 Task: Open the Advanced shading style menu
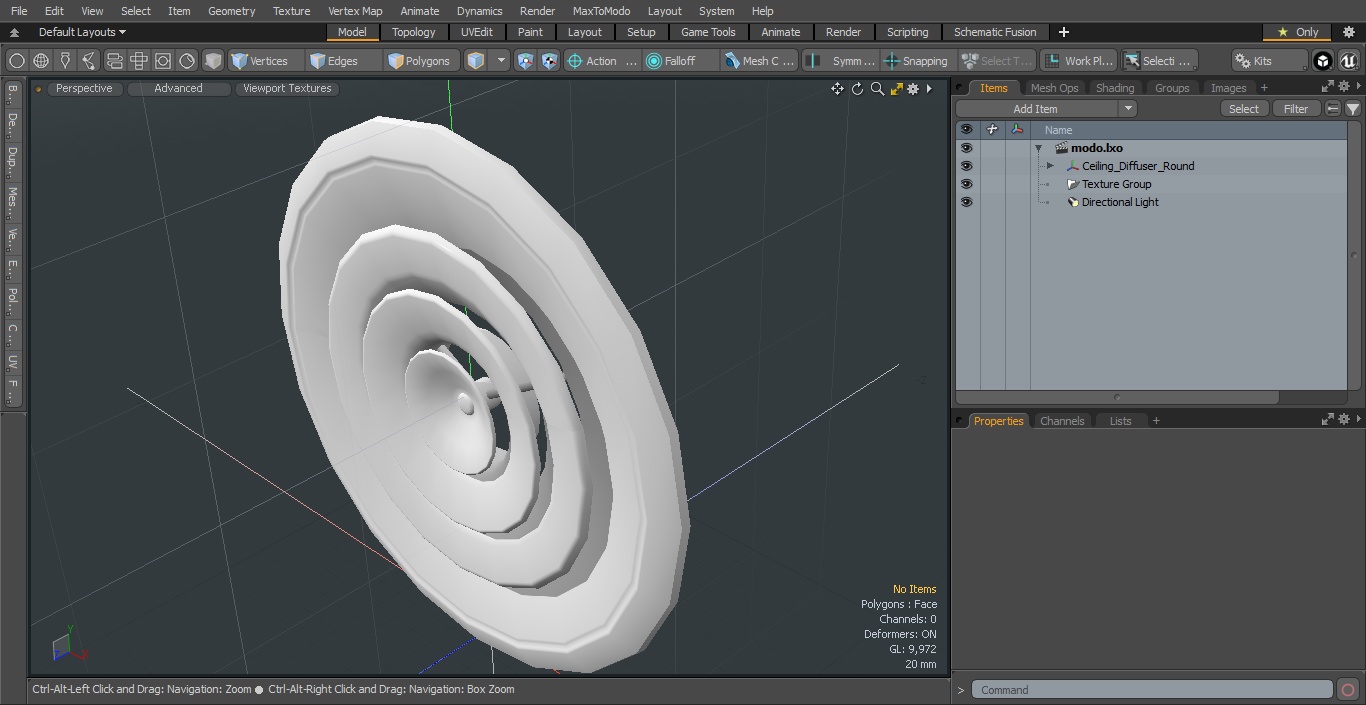tap(178, 88)
